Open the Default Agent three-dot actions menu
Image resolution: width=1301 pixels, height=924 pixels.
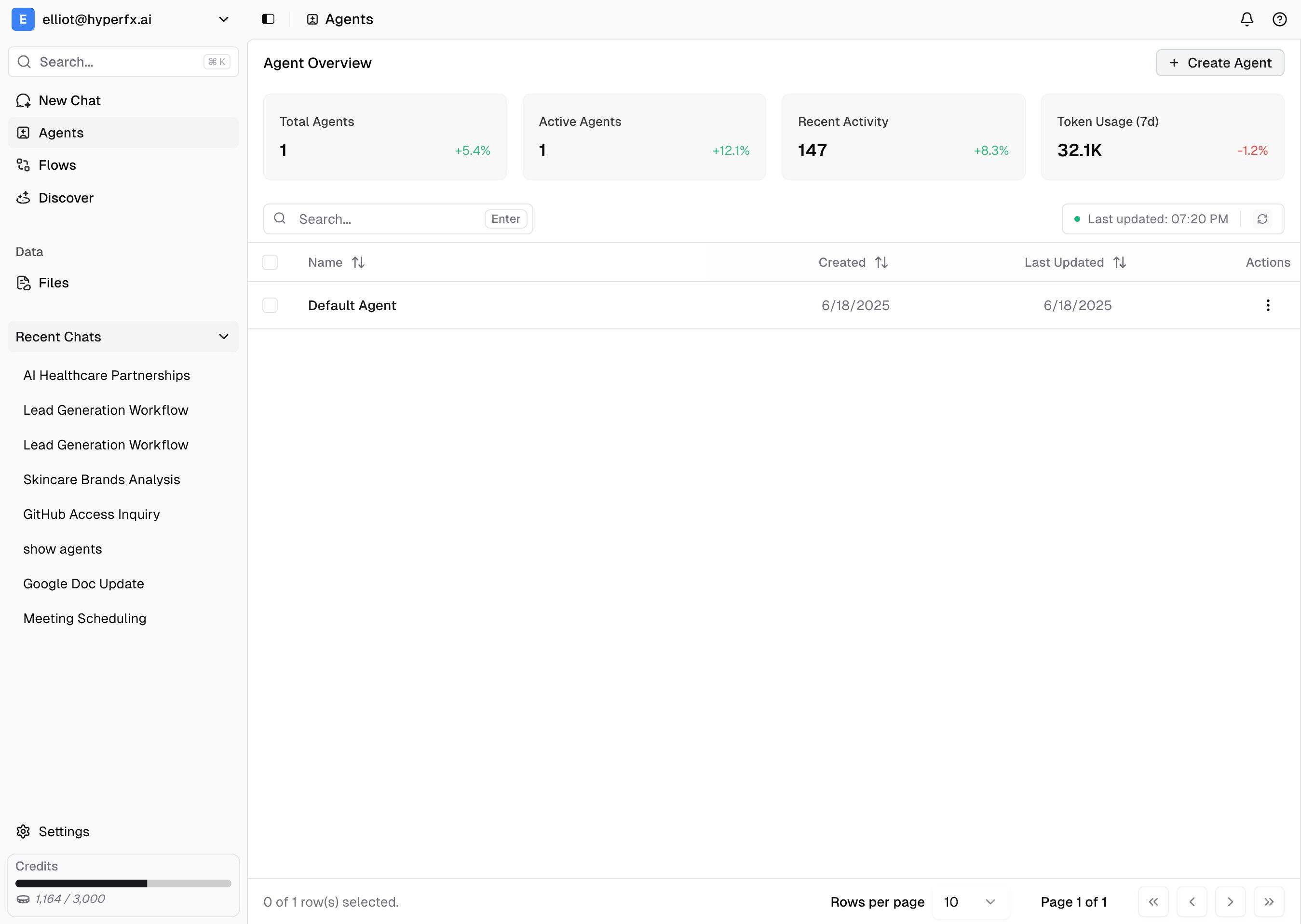point(1267,306)
